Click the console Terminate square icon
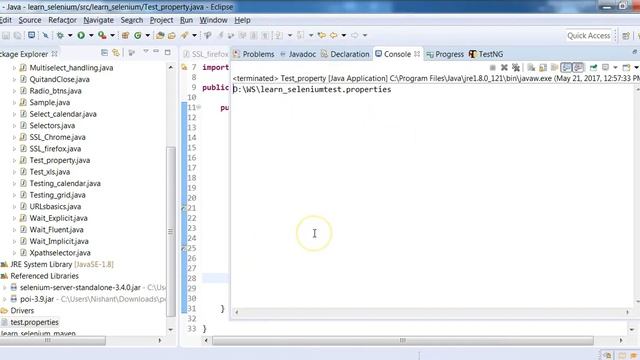Image resolution: width=640 pixels, height=360 pixels. pos(493,68)
